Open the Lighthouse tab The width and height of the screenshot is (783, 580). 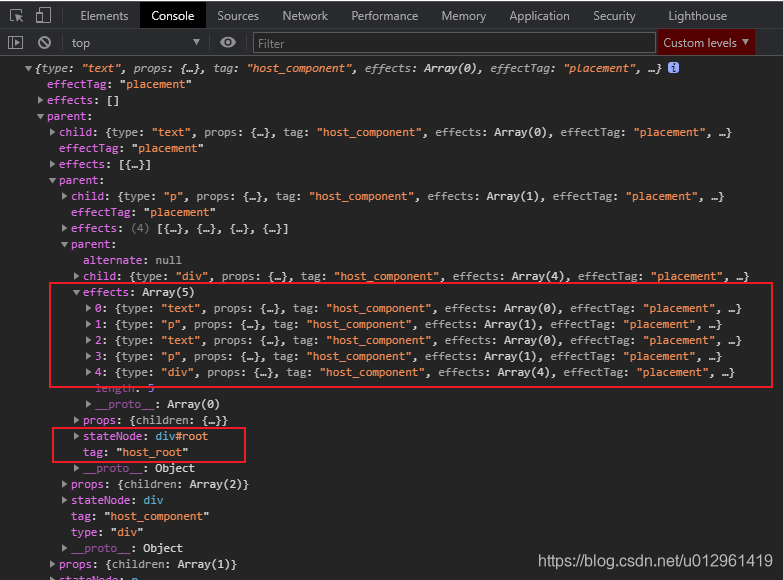coord(697,16)
